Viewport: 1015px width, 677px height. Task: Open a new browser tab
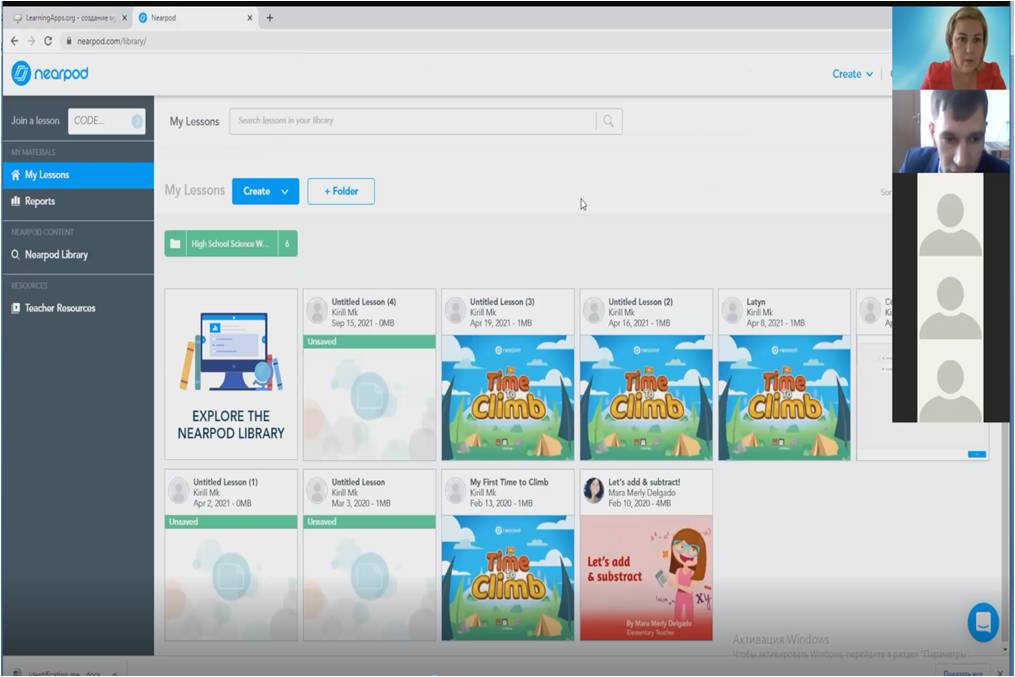tap(270, 18)
